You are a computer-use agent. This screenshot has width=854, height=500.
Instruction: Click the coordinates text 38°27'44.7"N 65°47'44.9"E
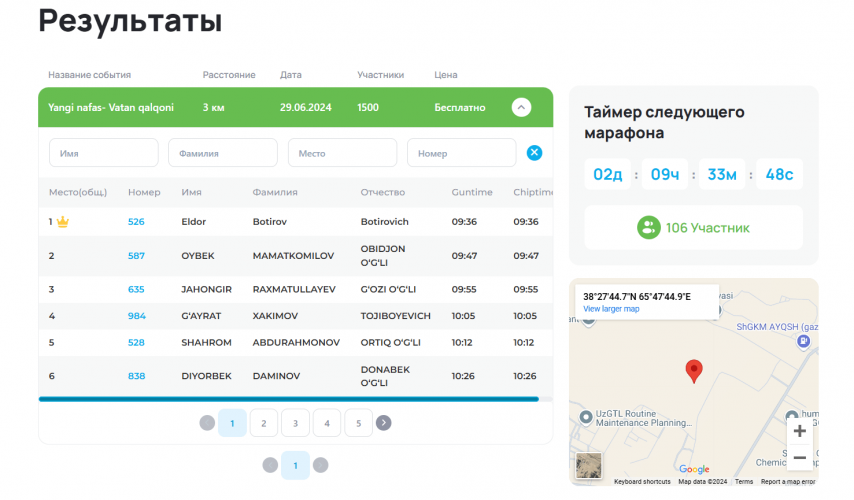[637, 297]
